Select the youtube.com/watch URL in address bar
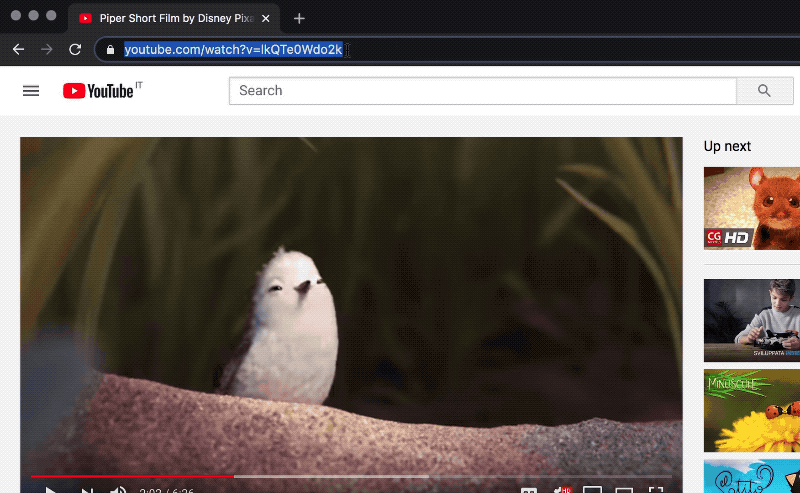This screenshot has width=800, height=493. click(x=233, y=50)
